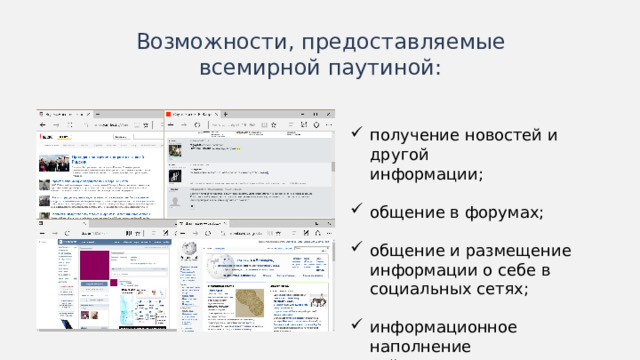Go forward in the forum browser window
The height and width of the screenshot is (360, 640).
[x=184, y=125]
